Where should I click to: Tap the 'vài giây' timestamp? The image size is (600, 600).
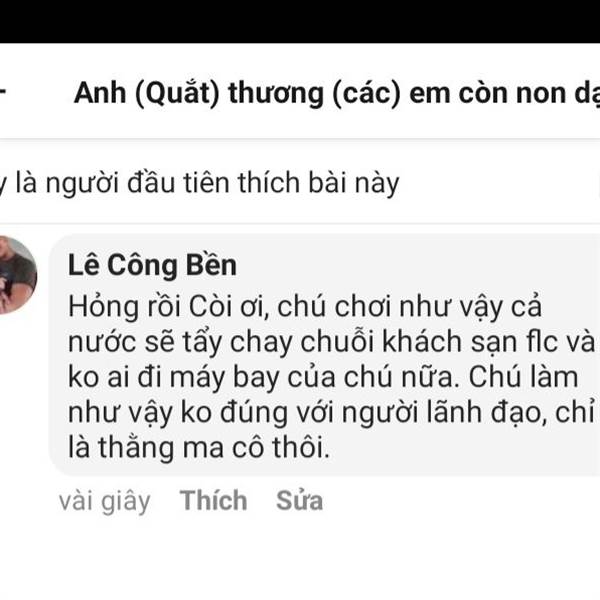click(x=105, y=501)
